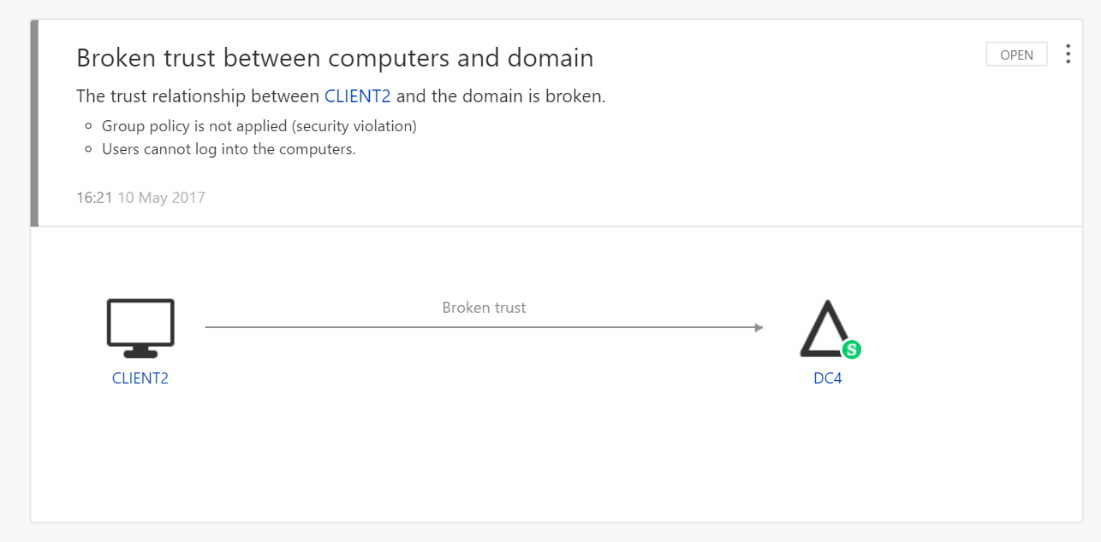Image resolution: width=1101 pixels, height=542 pixels.
Task: Click the CLIENT2 label under the monitor
Action: (140, 378)
